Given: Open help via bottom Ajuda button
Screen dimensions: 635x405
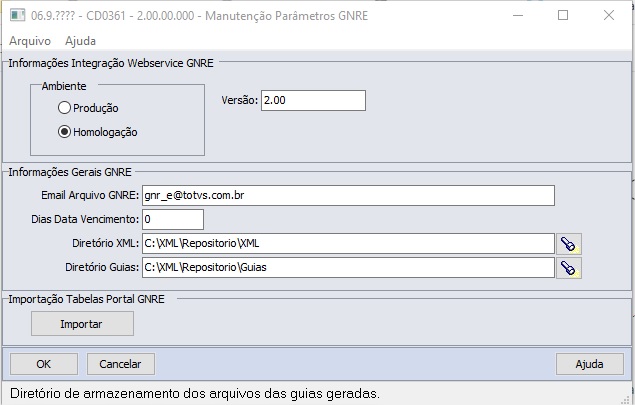Looking at the screenshot, I should coord(590,364).
